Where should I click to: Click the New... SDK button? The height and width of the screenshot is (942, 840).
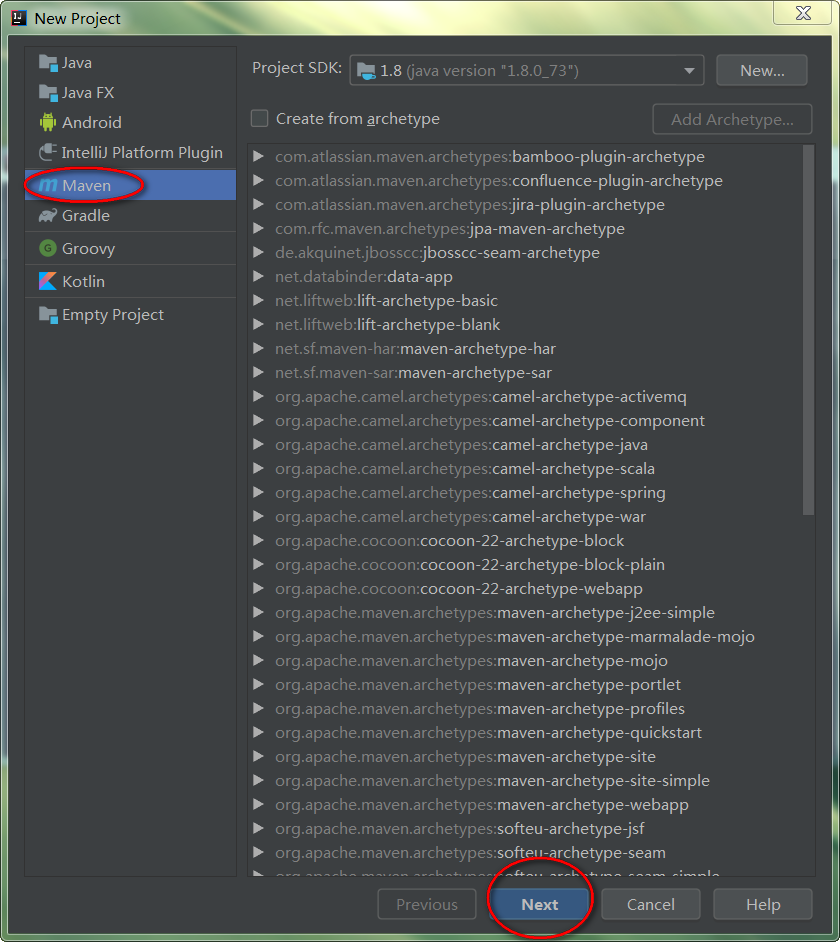[762, 71]
